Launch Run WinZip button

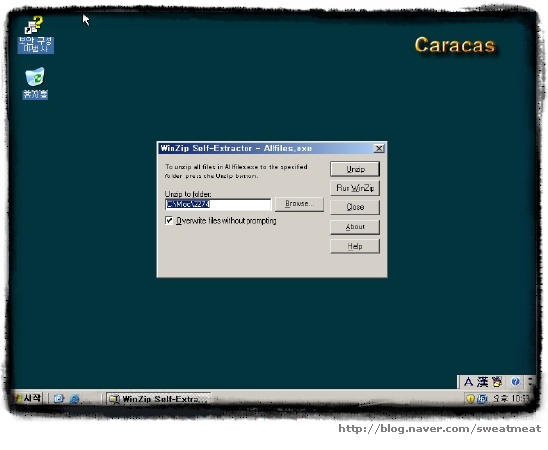pyautogui.click(x=354, y=188)
